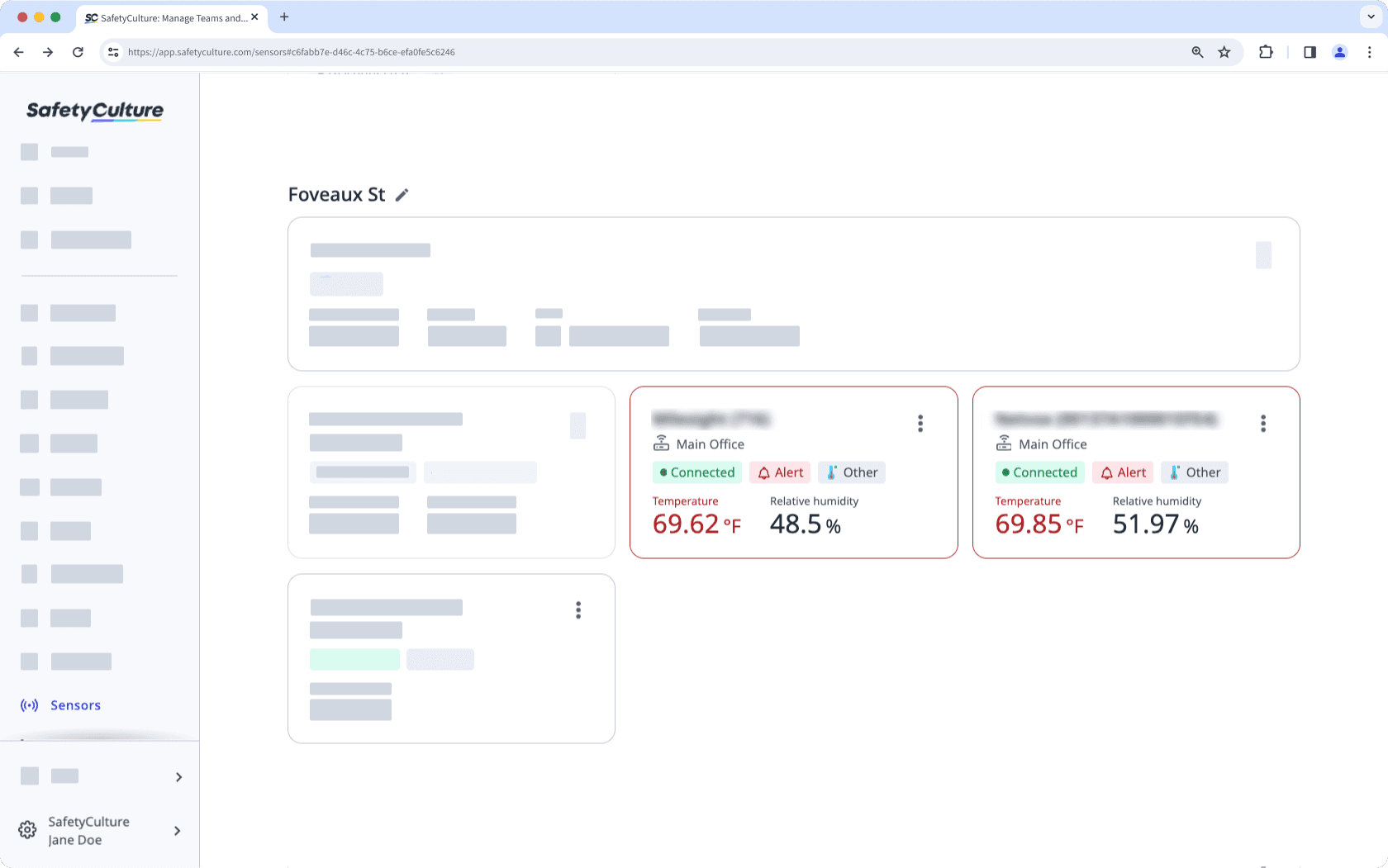This screenshot has width=1388, height=868.
Task: Open a new browser tab
Action: (284, 17)
